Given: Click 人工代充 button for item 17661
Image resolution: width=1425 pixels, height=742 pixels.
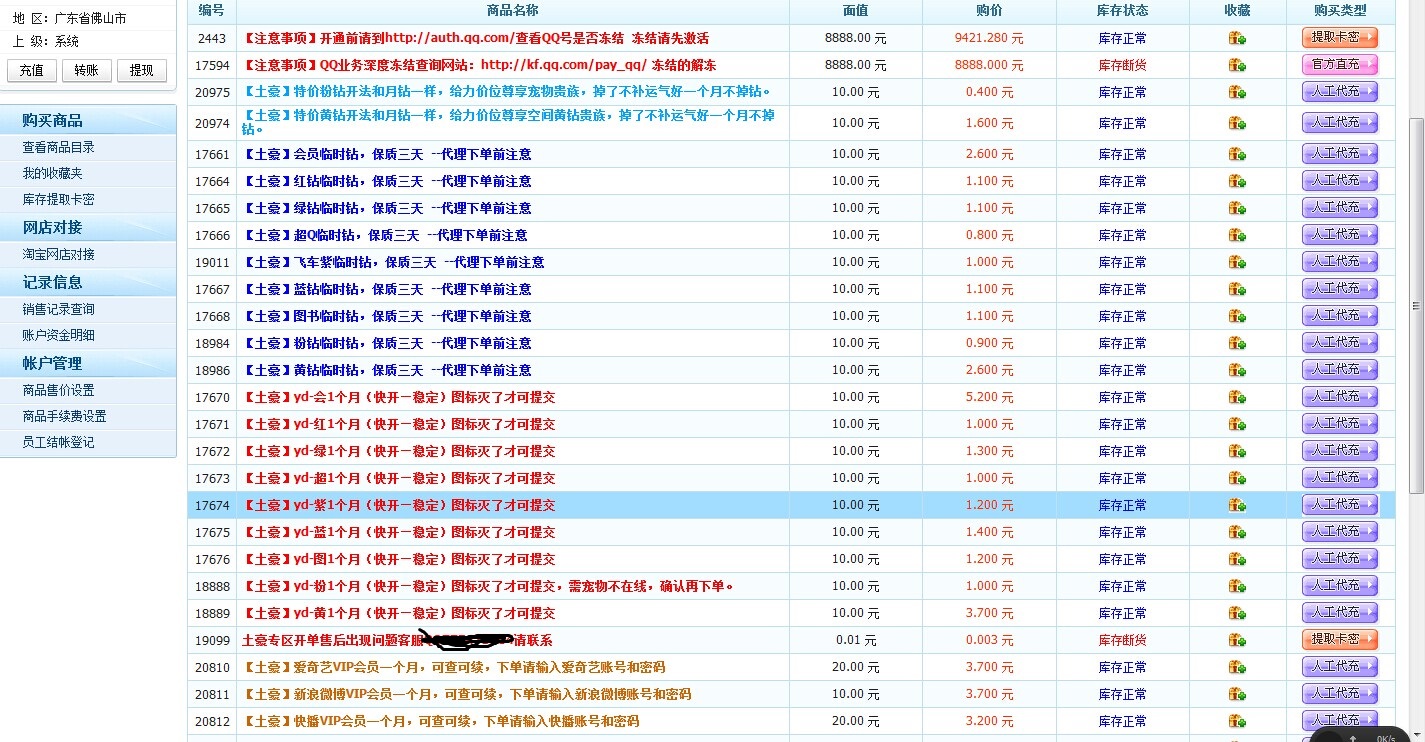Looking at the screenshot, I should [1340, 153].
